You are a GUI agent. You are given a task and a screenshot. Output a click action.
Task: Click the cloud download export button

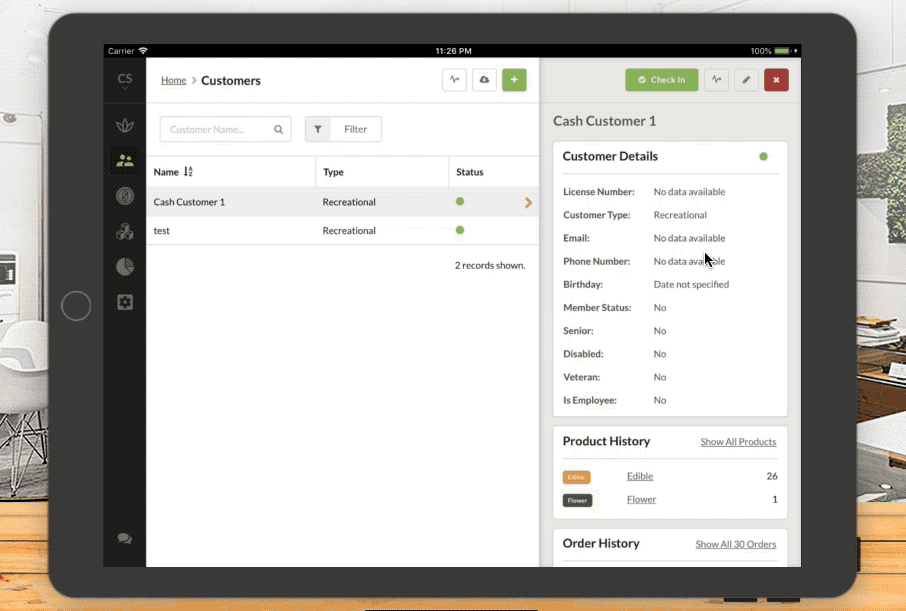[484, 80]
